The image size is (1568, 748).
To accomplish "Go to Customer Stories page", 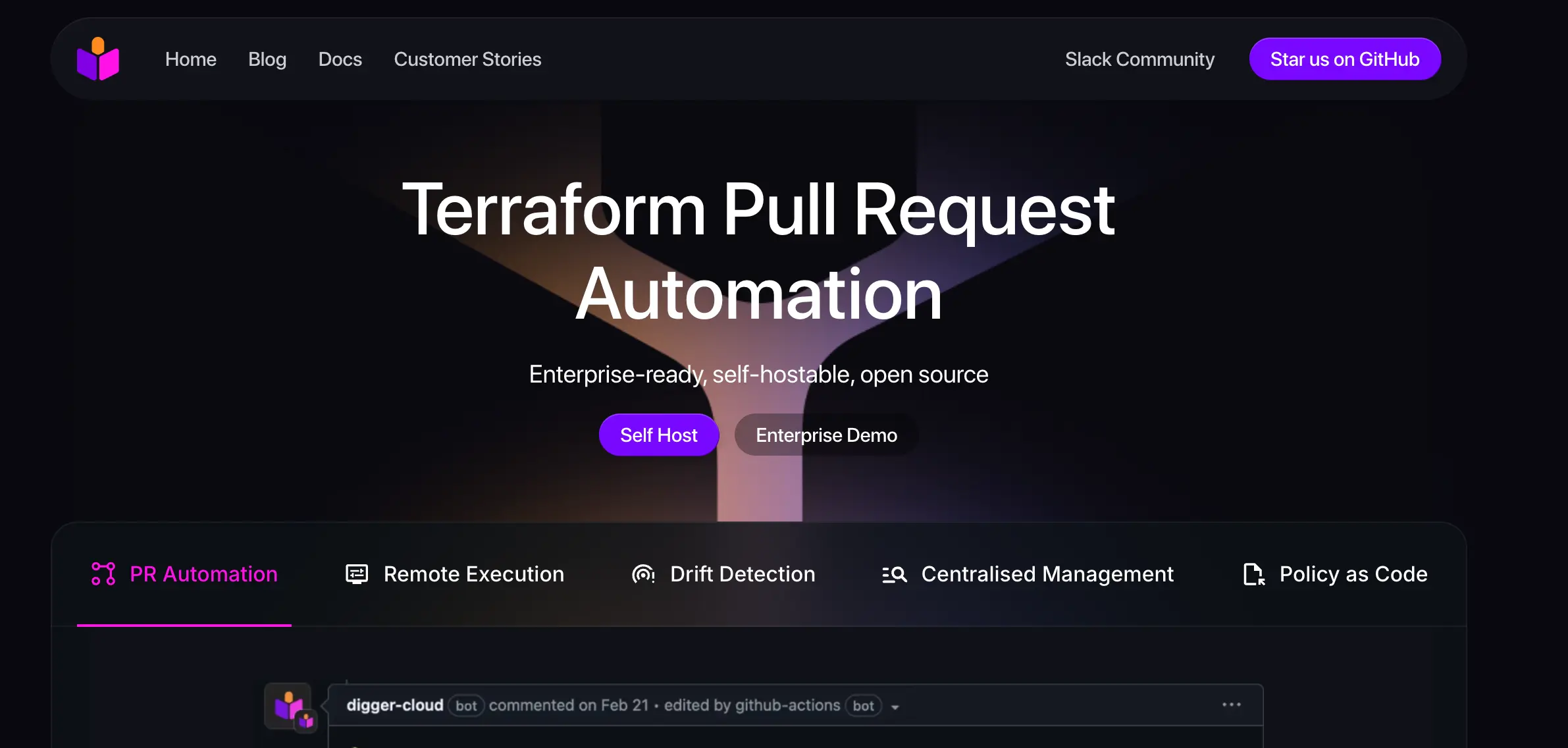I will (467, 59).
